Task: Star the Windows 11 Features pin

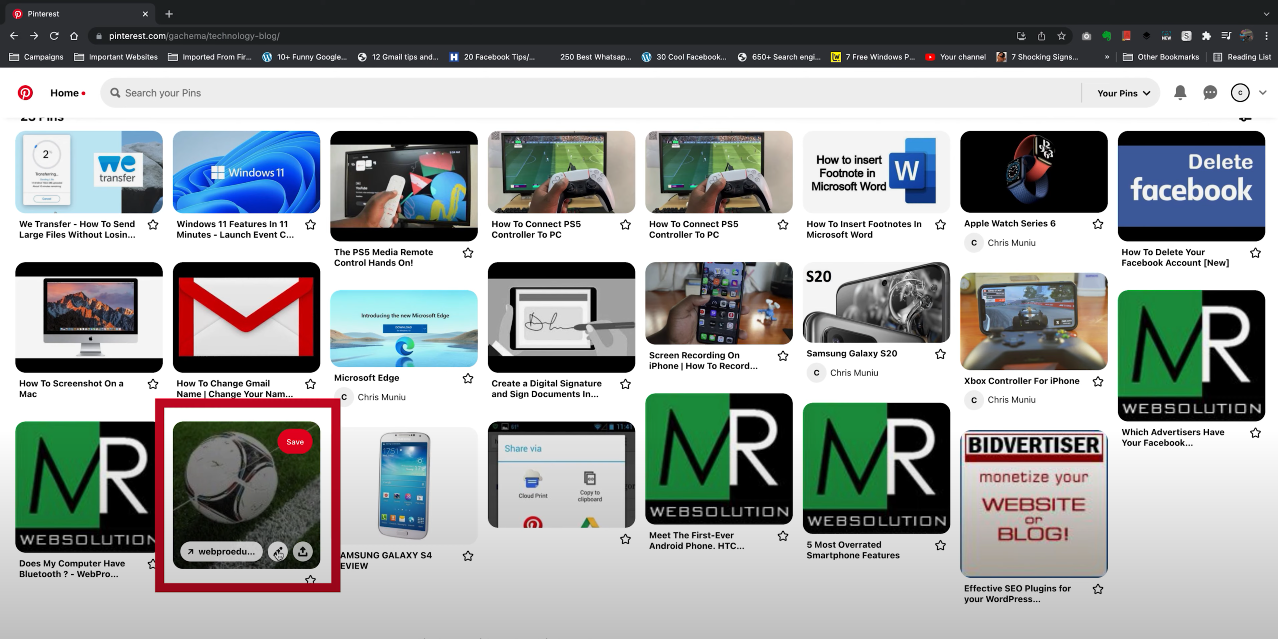Action: click(311, 225)
